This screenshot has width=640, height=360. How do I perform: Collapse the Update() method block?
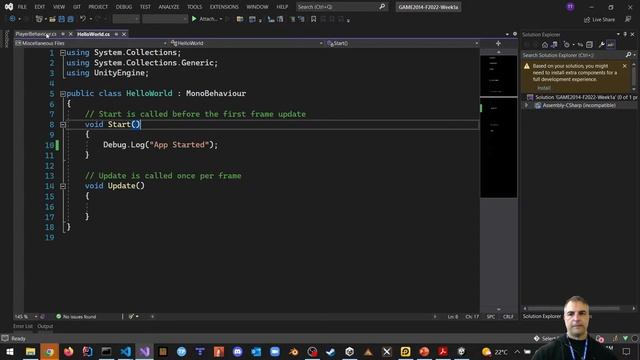point(63,186)
